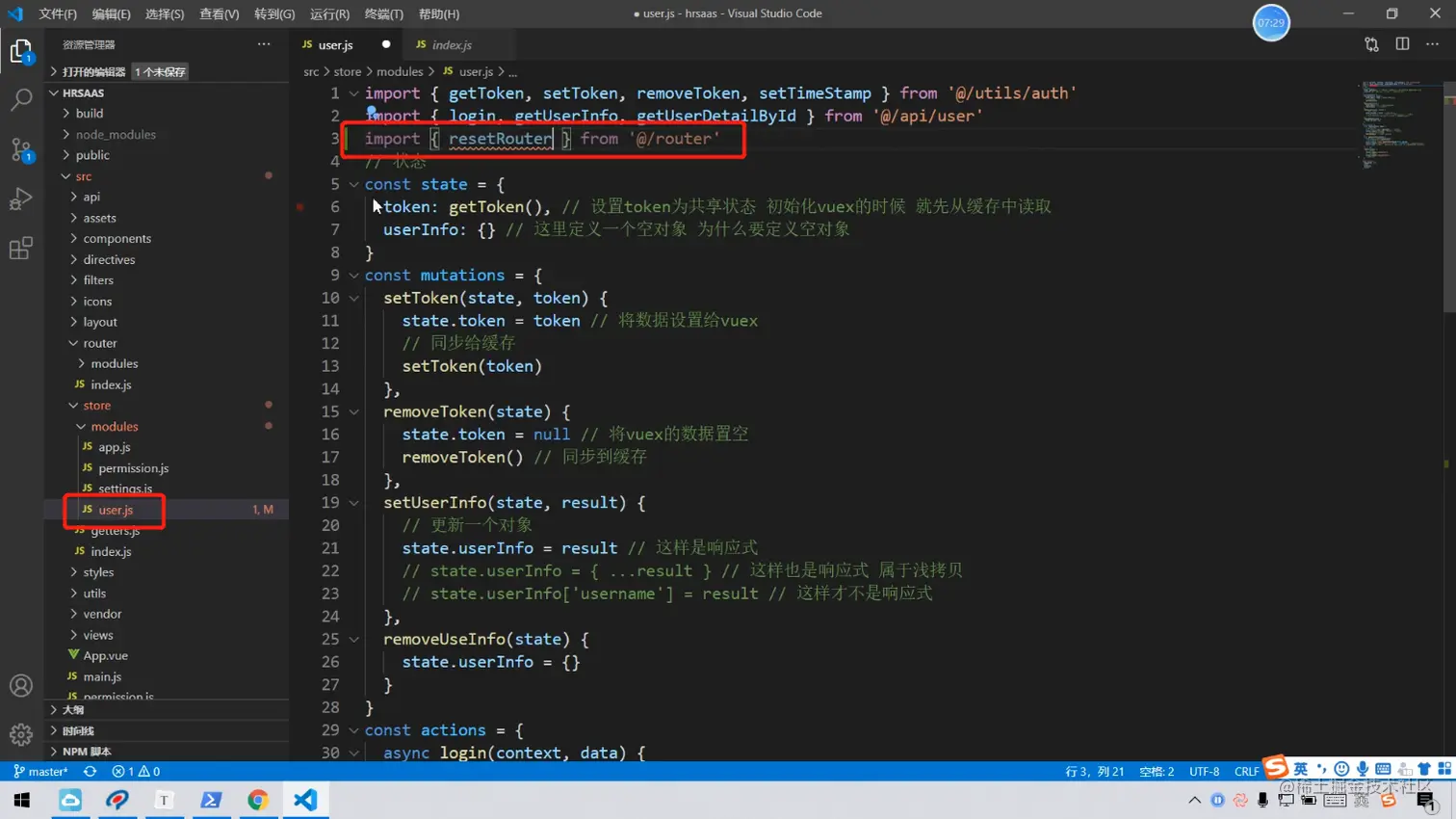
Task: Open the 编辑(E) menu
Action: pos(111,13)
